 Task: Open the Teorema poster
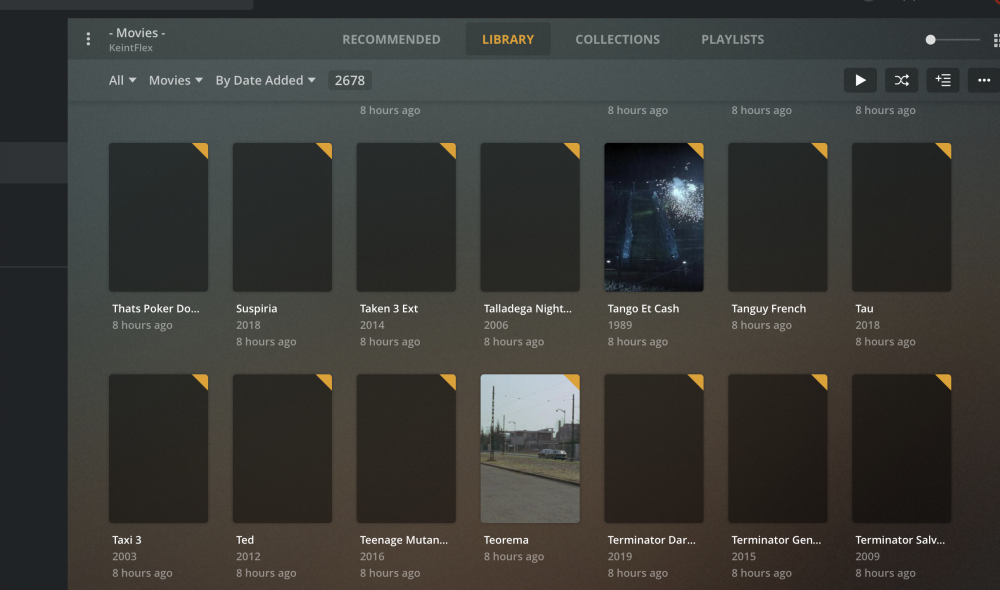click(x=530, y=448)
